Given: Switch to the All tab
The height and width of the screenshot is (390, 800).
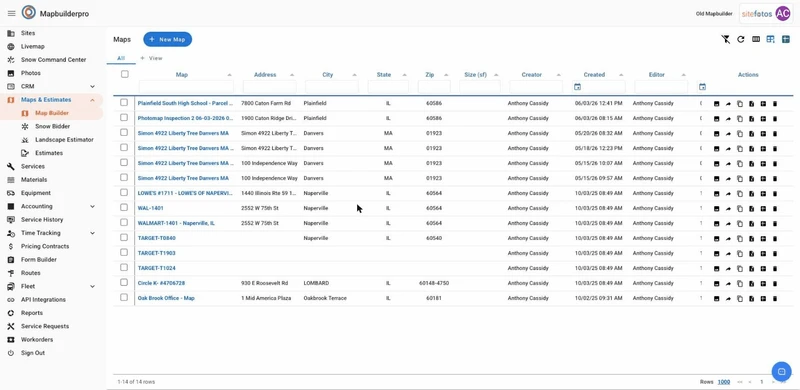Looking at the screenshot, I should [x=121, y=58].
